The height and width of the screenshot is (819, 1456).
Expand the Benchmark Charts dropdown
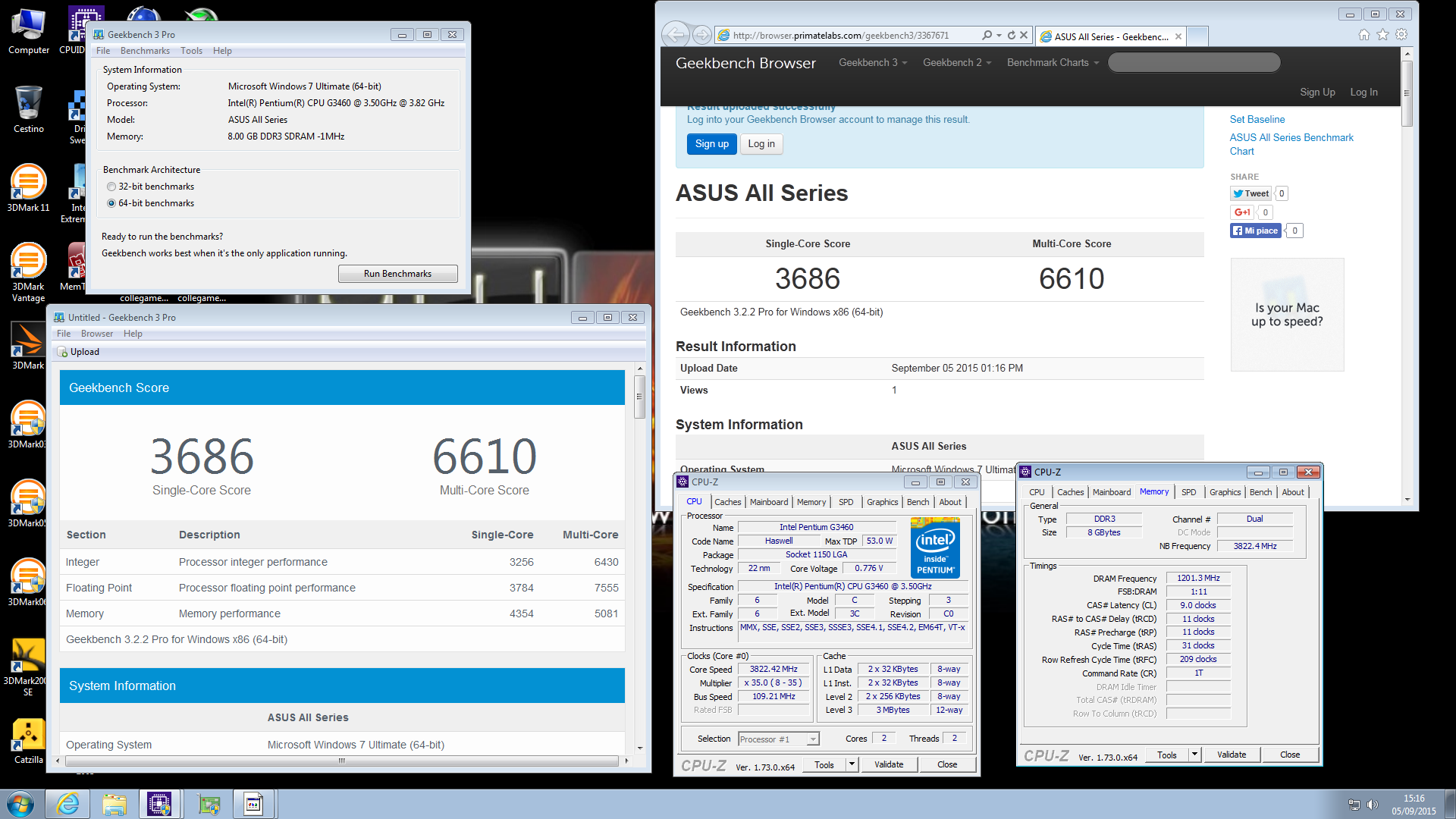coord(1053,62)
